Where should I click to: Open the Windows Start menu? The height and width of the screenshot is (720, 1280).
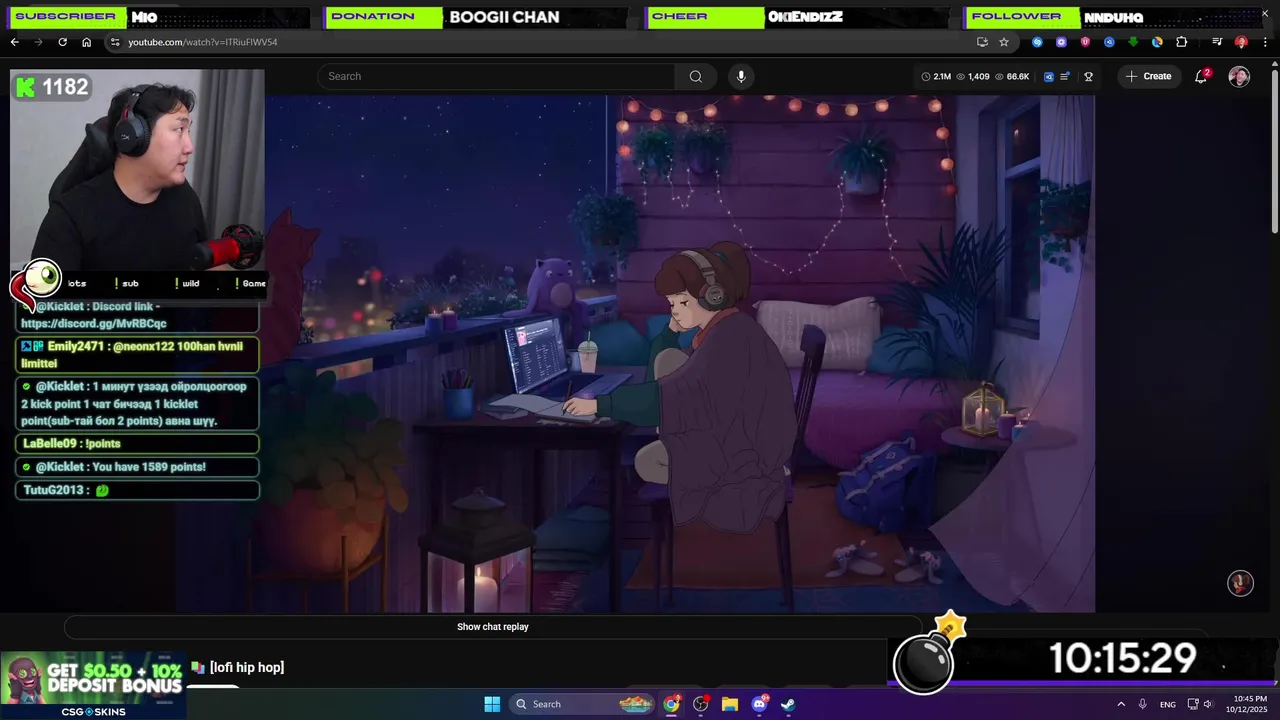492,704
